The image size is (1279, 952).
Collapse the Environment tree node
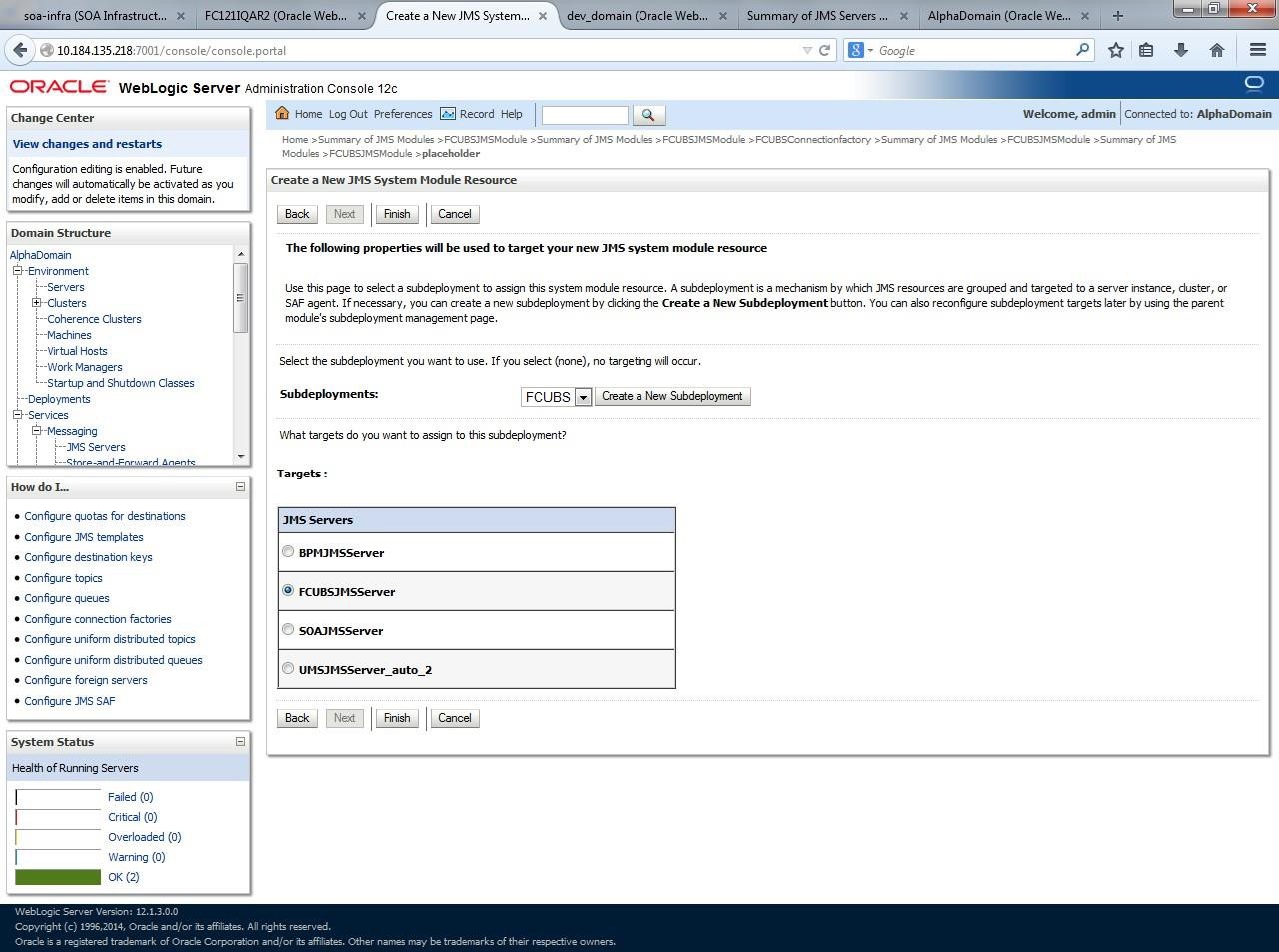17,271
